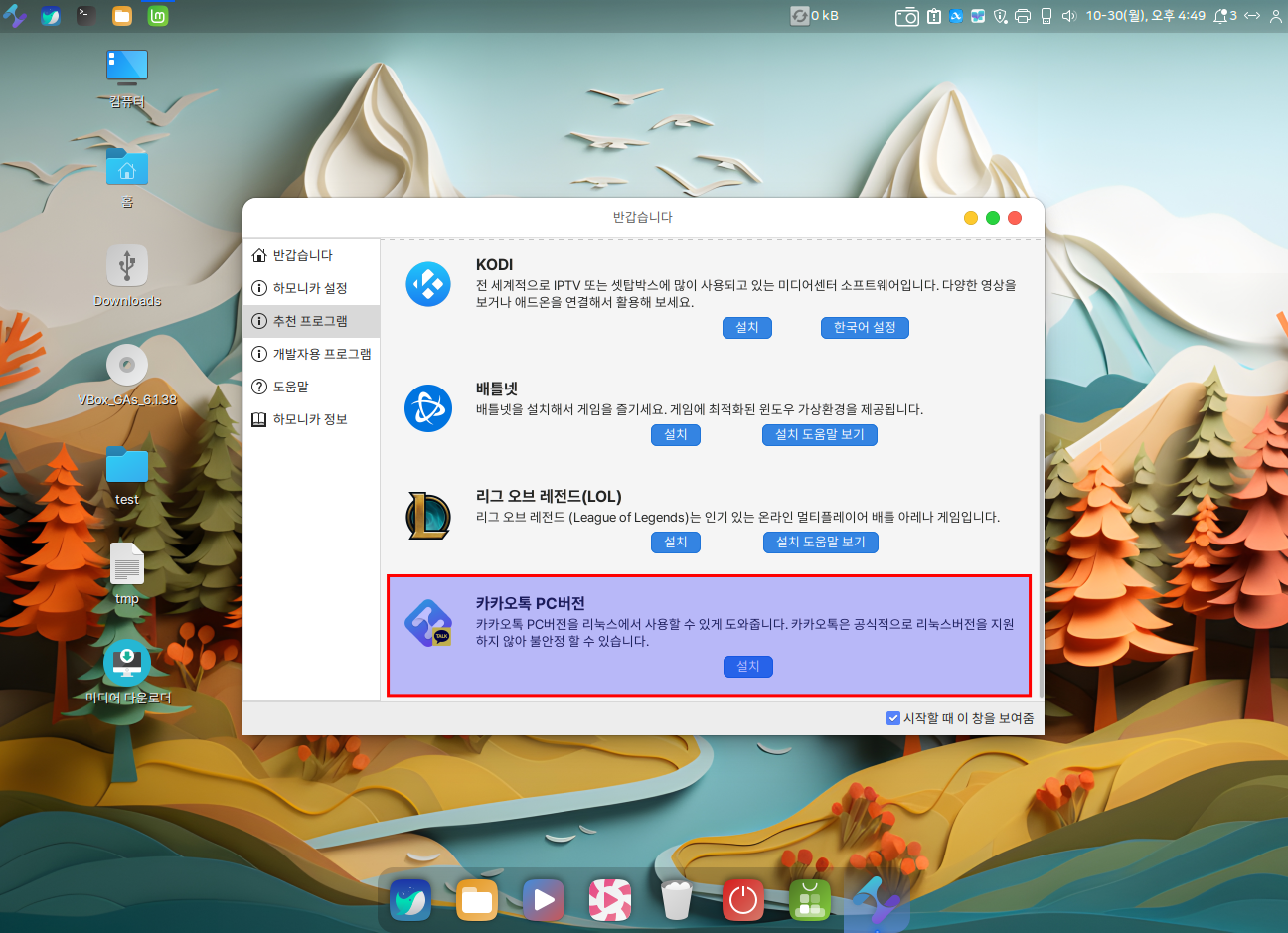
Task: Click the KakaoTalk PC version icon
Action: click(x=428, y=624)
